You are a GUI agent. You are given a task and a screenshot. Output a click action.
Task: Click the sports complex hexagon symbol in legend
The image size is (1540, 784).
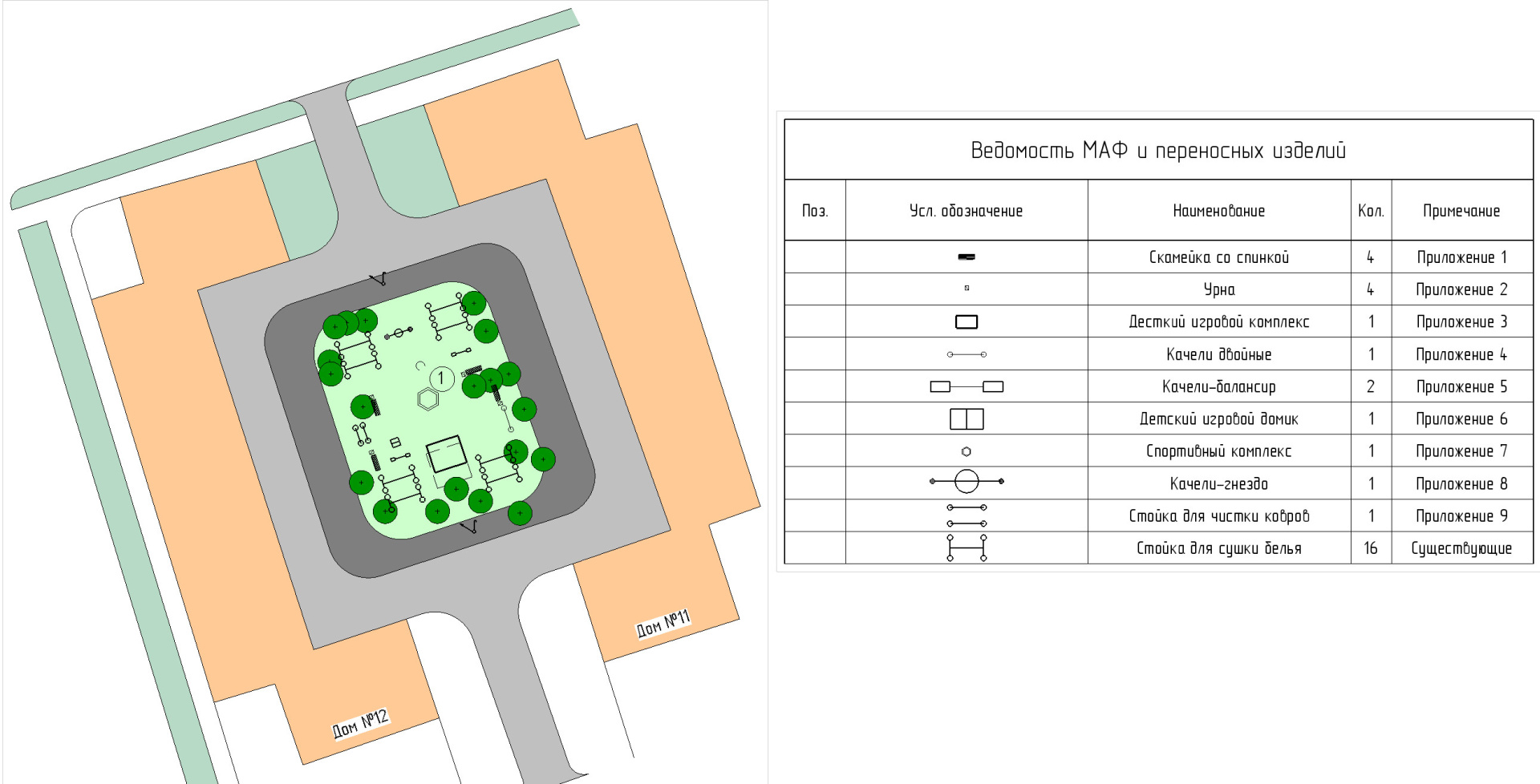(x=967, y=452)
